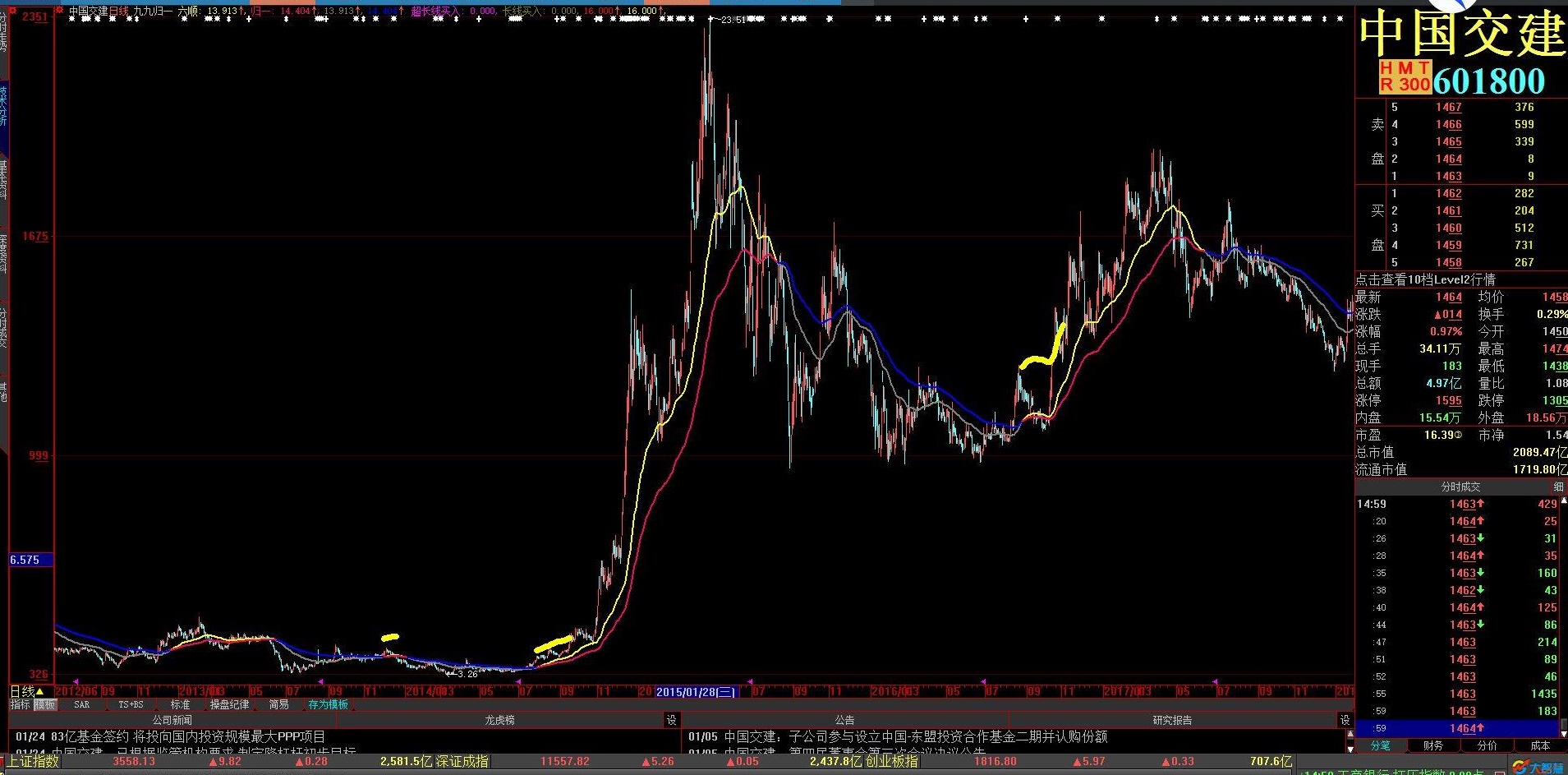Viewport: 1568px width, 775px height.
Task: Click 存为模板 to save template
Action: coord(328,704)
